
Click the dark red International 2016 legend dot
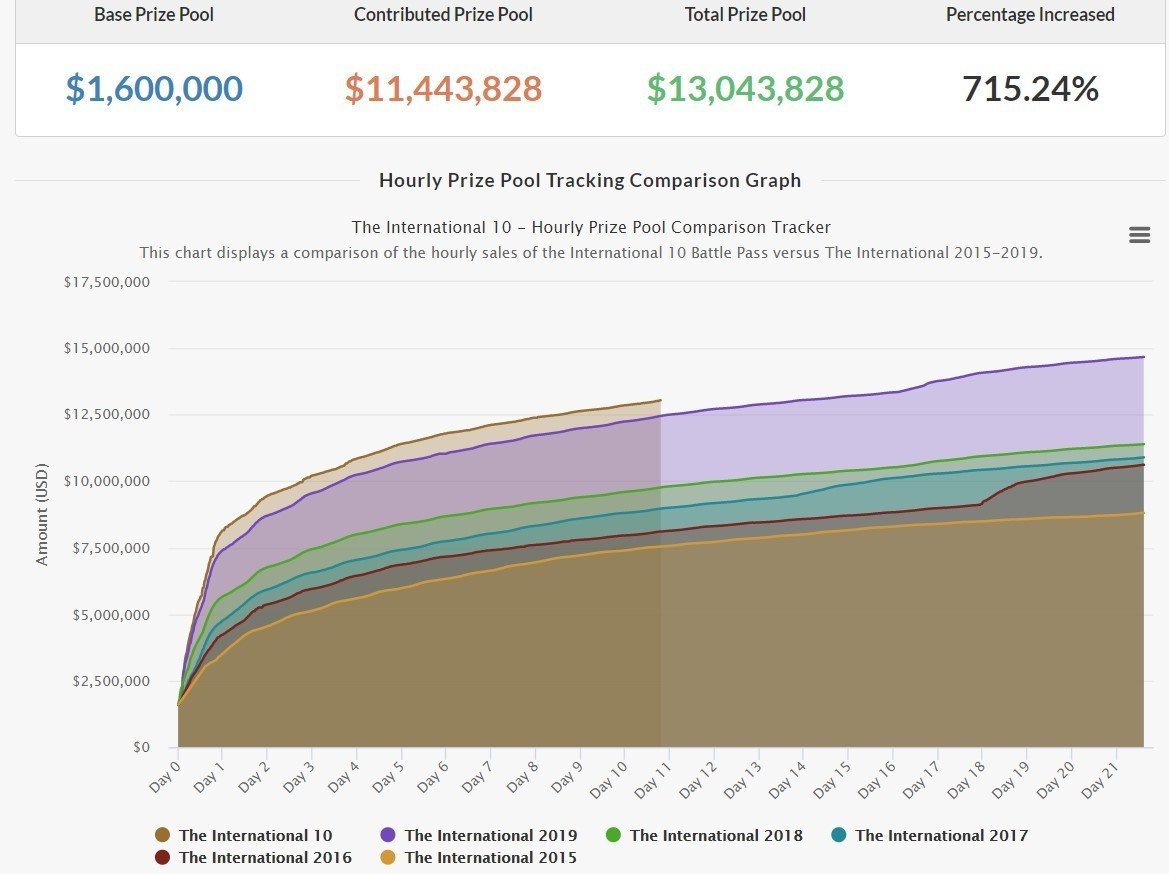[x=163, y=858]
